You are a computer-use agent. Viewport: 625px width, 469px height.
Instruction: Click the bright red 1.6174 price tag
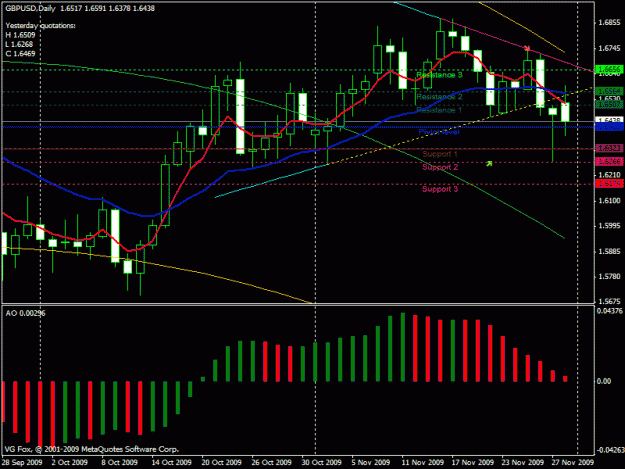609,184
